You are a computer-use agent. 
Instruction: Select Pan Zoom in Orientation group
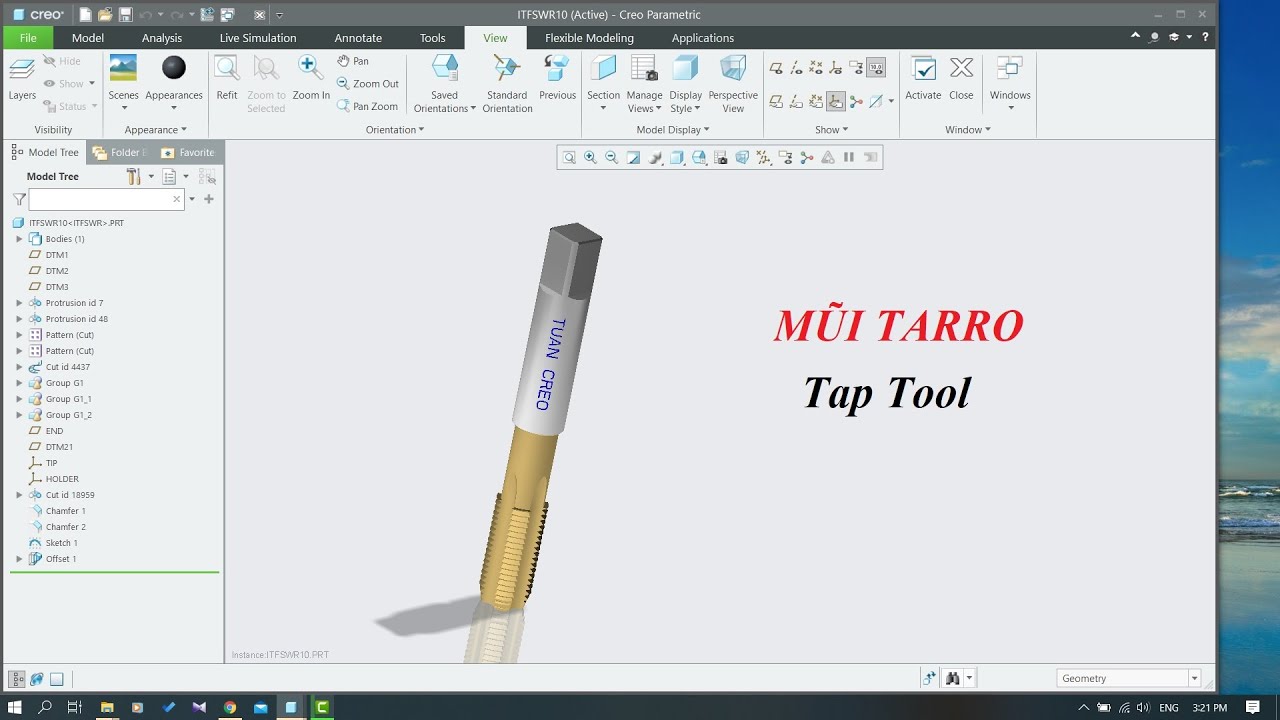[x=367, y=106]
